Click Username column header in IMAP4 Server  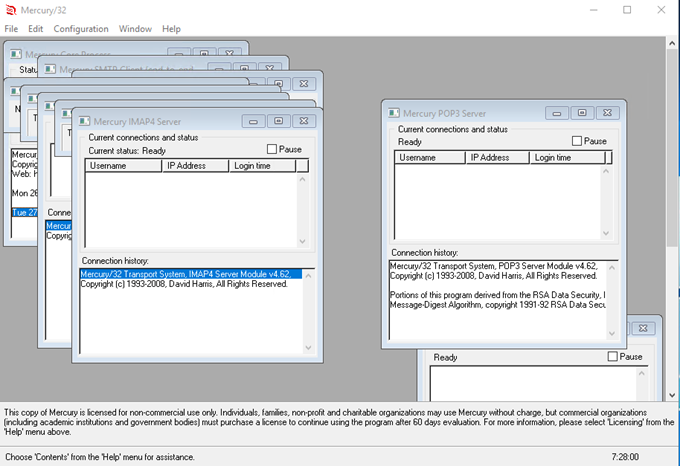[123, 166]
